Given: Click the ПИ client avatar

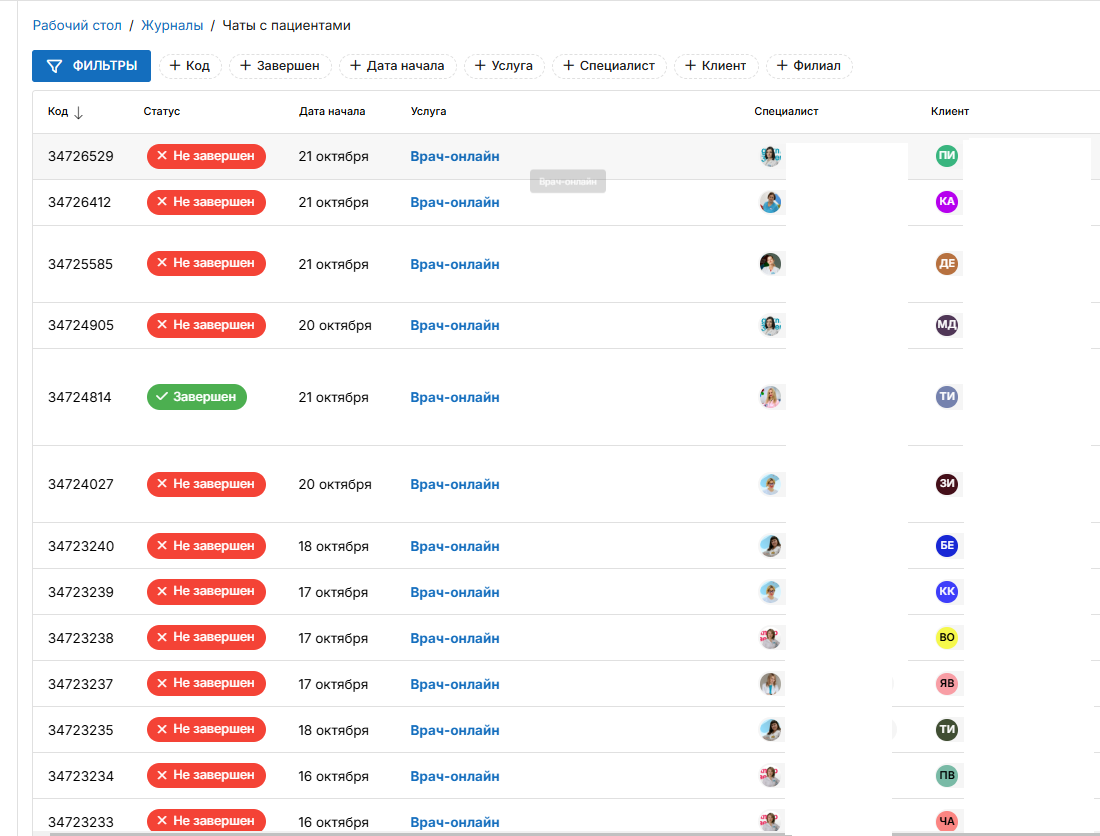Looking at the screenshot, I should point(946,156).
